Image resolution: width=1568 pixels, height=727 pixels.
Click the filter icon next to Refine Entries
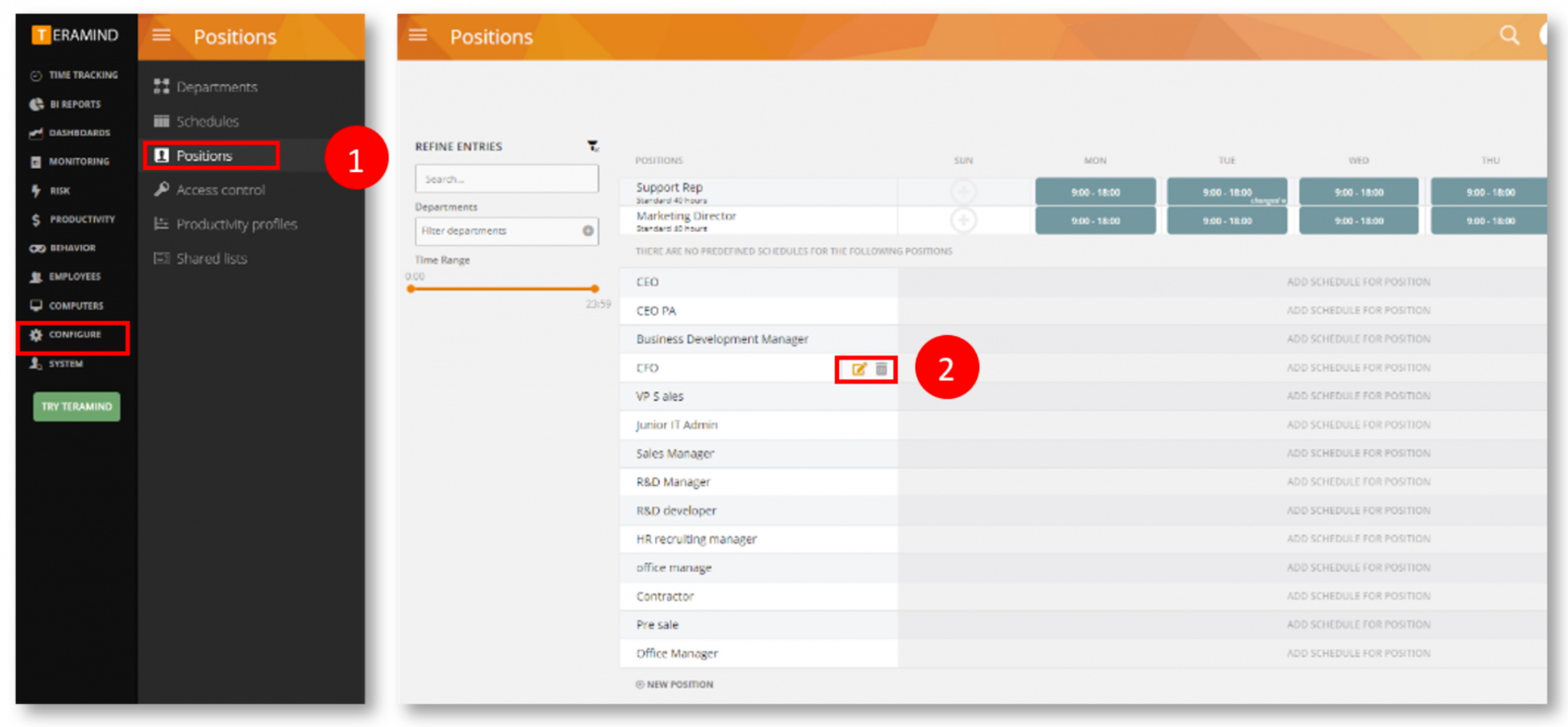[593, 145]
